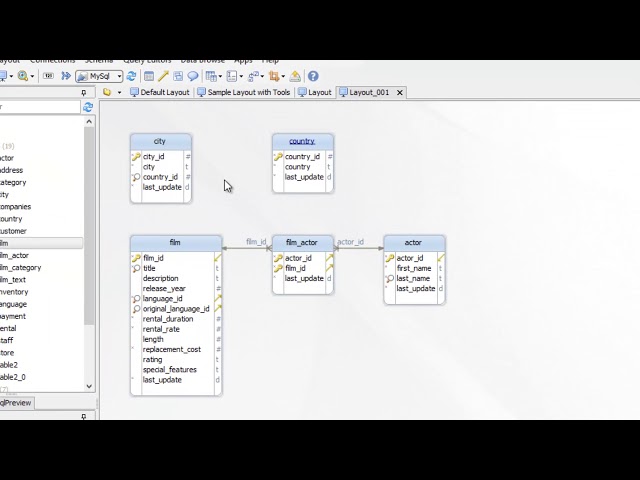This screenshot has width=640, height=480.
Task: Open the Connections menu
Action: 53,60
